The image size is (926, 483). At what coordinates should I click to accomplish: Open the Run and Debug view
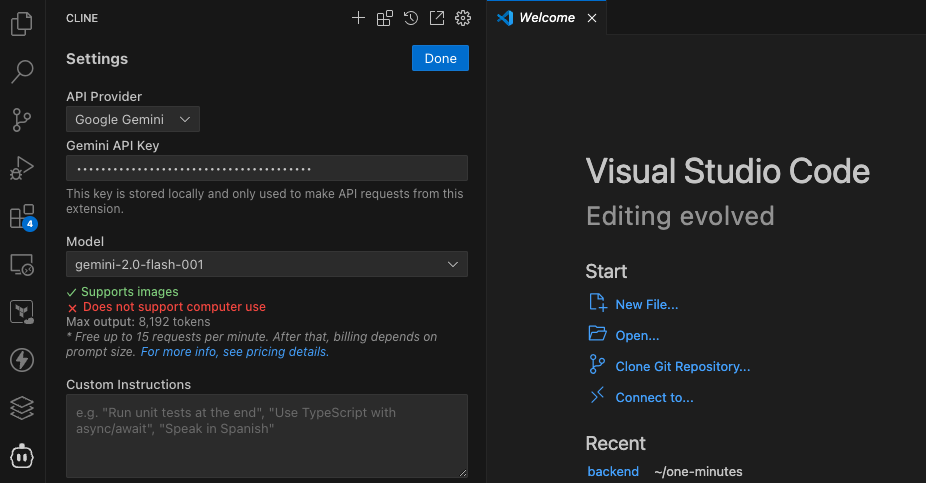pos(22,168)
